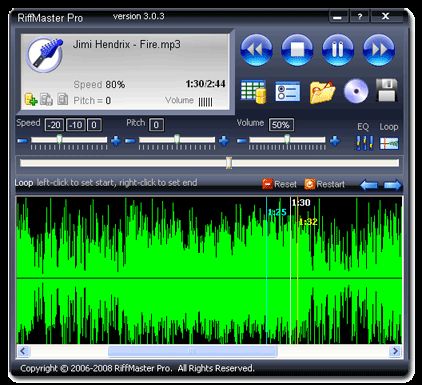
Task: Increase speed with the plus button
Action: tap(116, 141)
